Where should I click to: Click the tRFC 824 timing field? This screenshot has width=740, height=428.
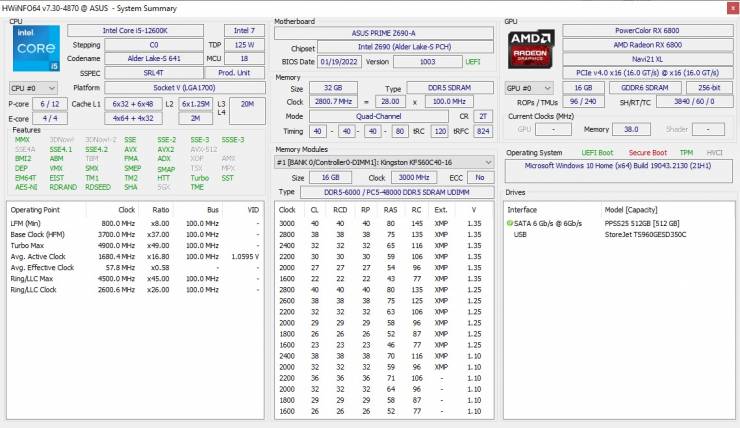(483, 131)
